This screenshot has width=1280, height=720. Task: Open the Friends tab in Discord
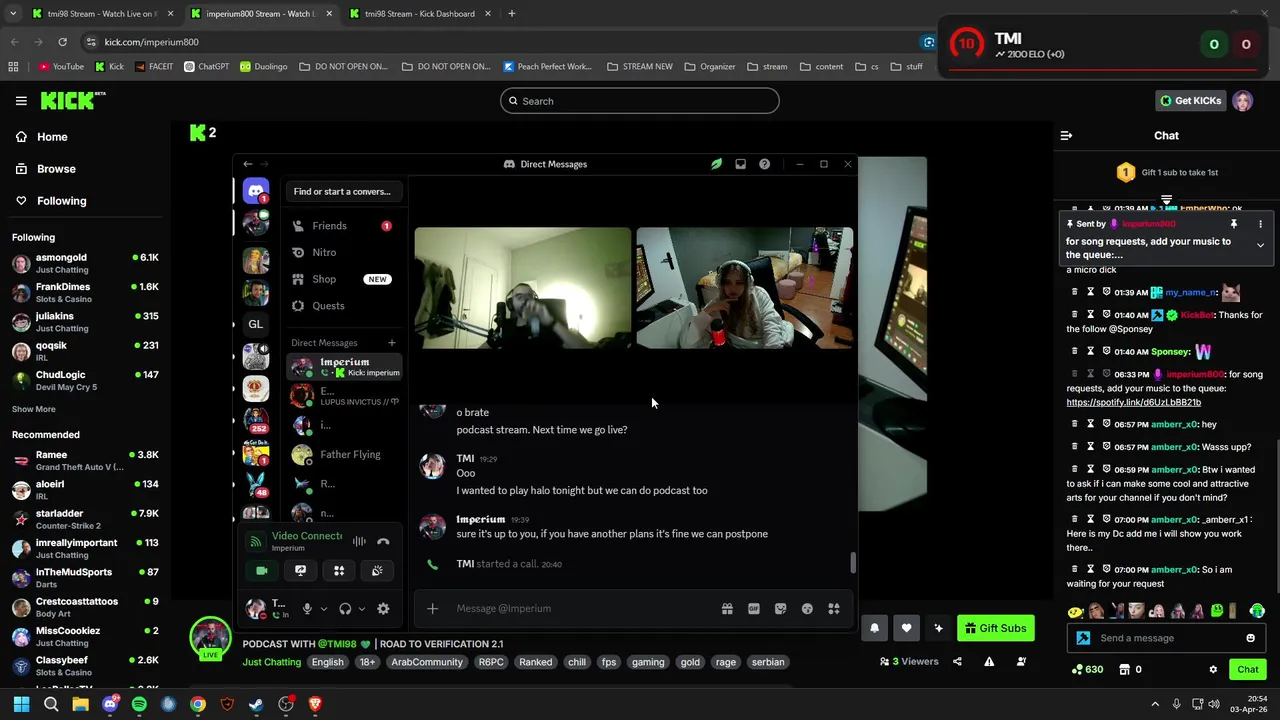pyautogui.click(x=343, y=226)
